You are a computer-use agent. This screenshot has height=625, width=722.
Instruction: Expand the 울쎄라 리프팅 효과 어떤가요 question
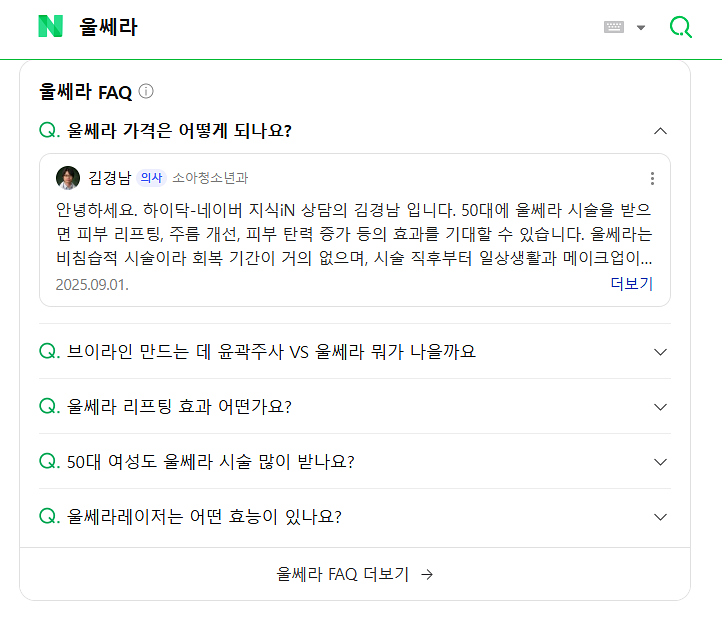click(x=659, y=407)
